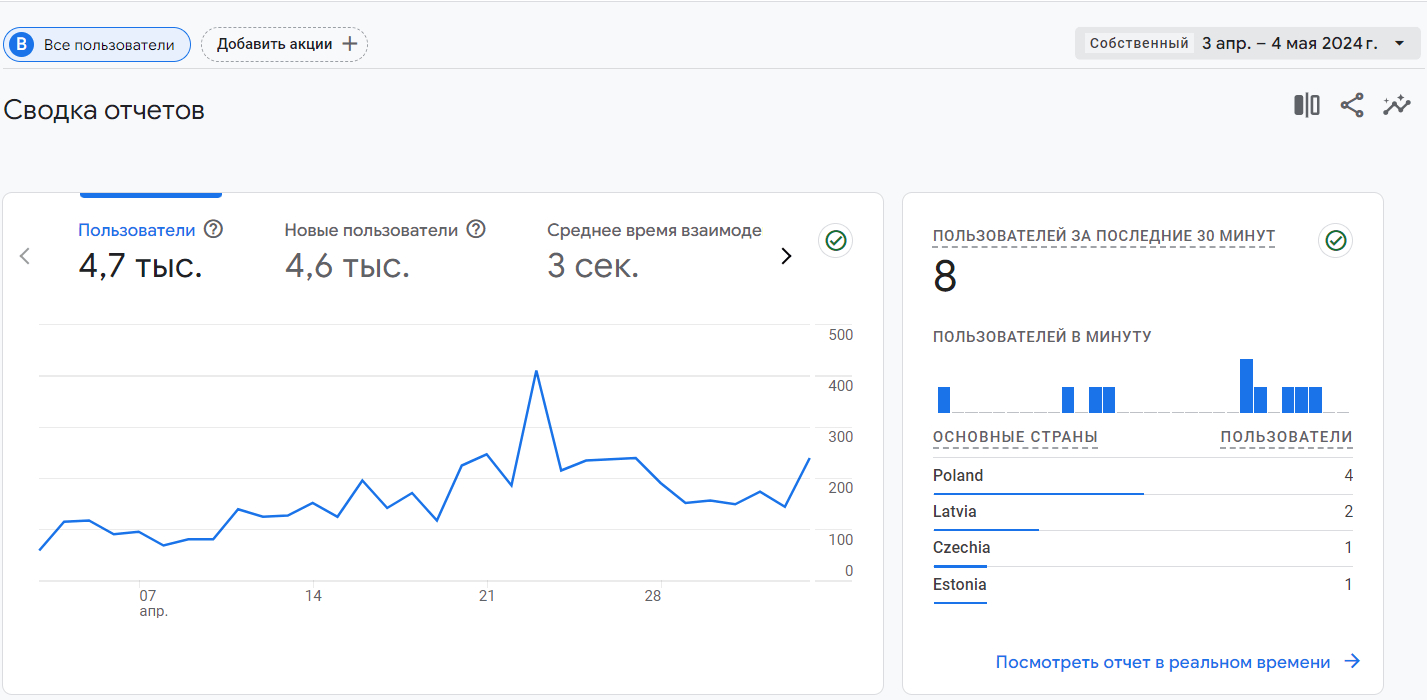Open the Insights sparkle icon
The height and width of the screenshot is (700, 1427).
[x=1396, y=105]
